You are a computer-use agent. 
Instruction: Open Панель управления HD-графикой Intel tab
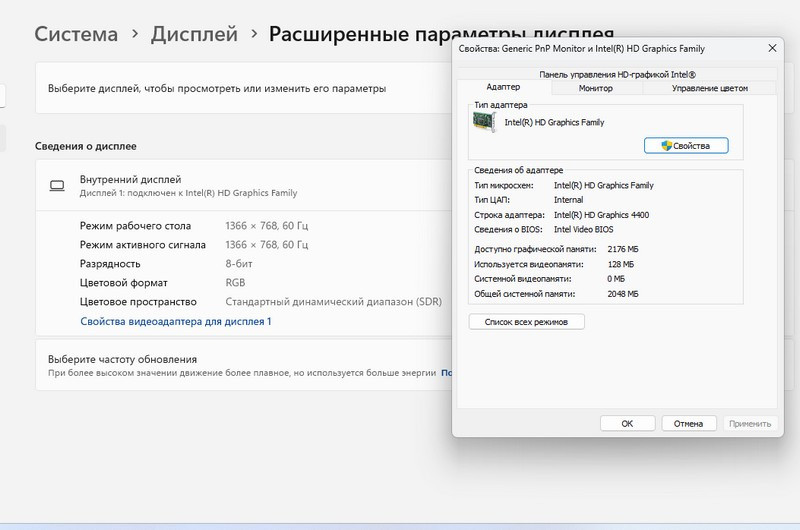(617, 74)
